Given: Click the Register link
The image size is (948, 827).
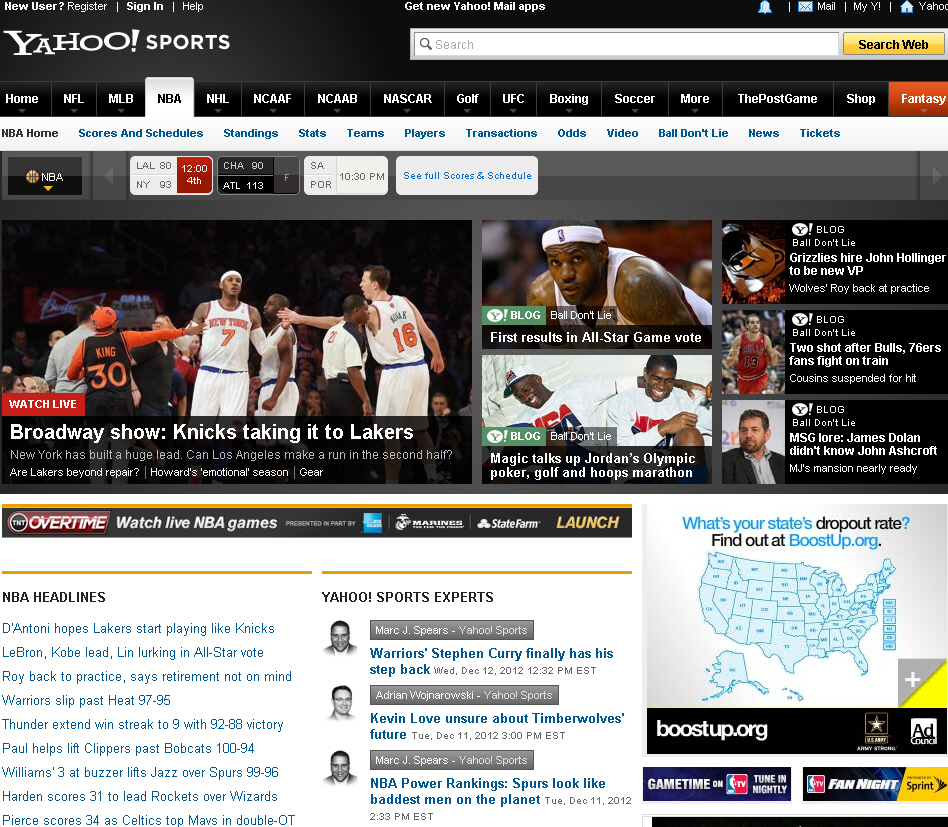Looking at the screenshot, I should tap(87, 7).
